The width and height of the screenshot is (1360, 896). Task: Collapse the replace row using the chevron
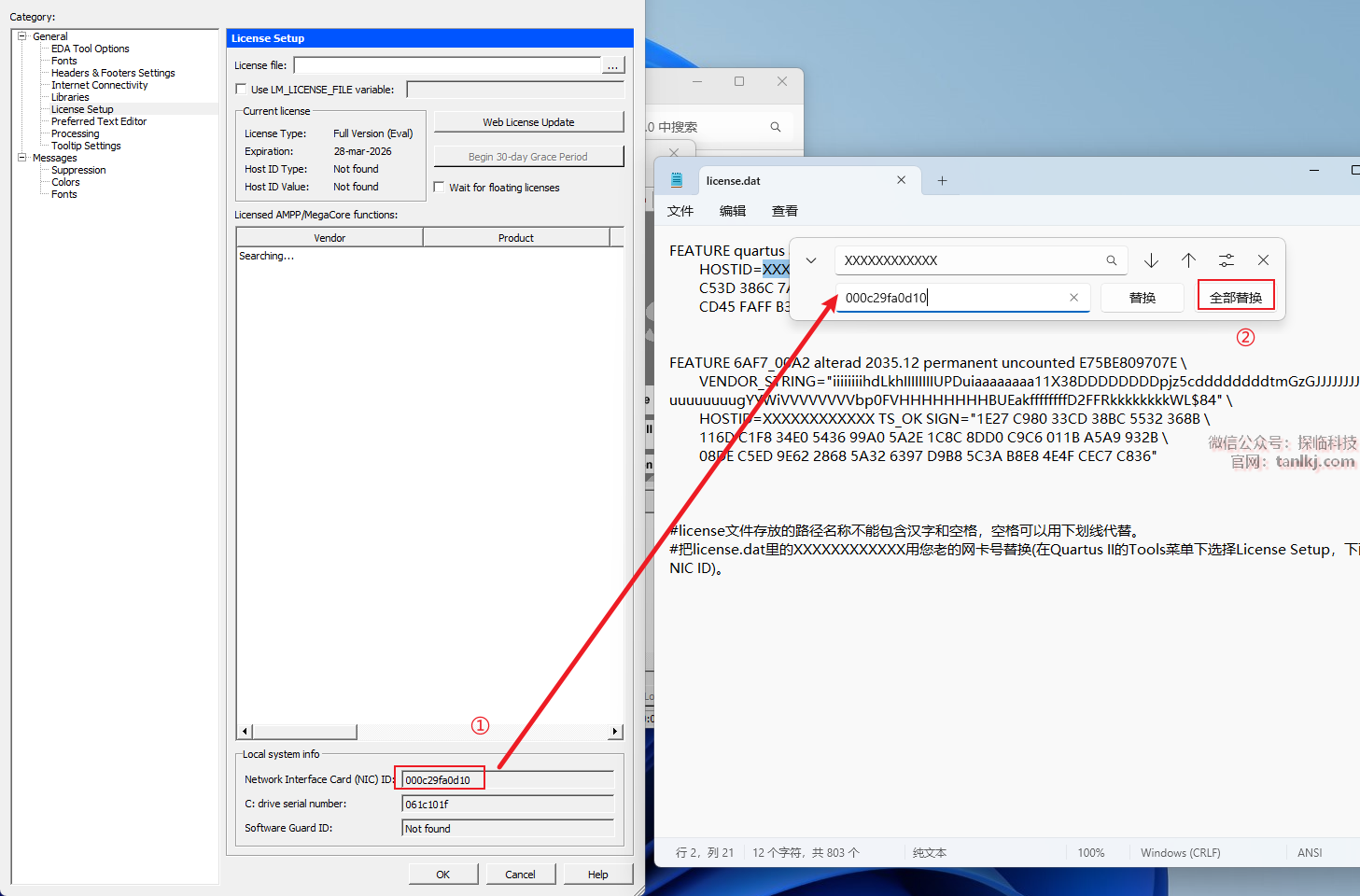click(x=811, y=260)
